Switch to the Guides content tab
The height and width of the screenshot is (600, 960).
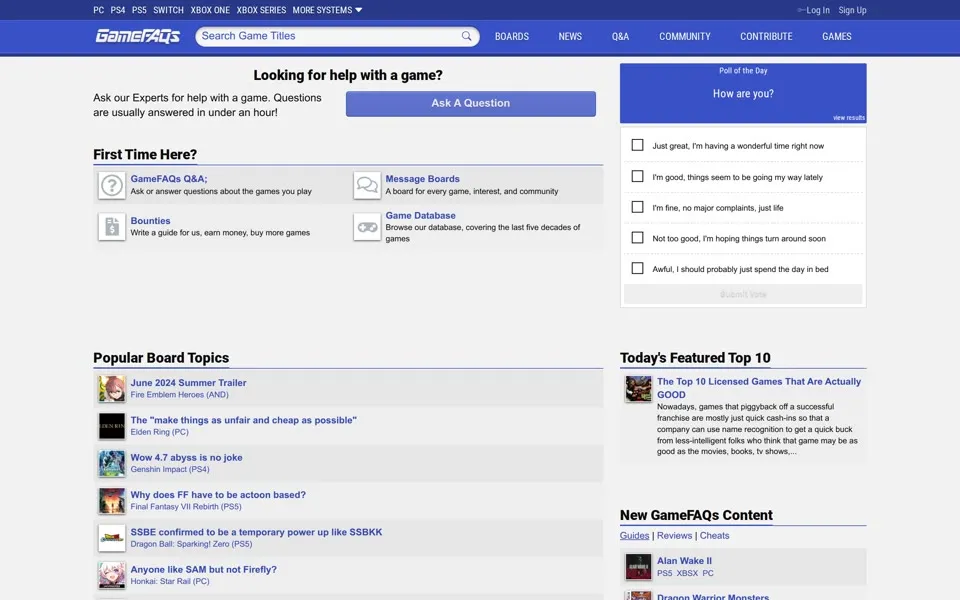[634, 535]
